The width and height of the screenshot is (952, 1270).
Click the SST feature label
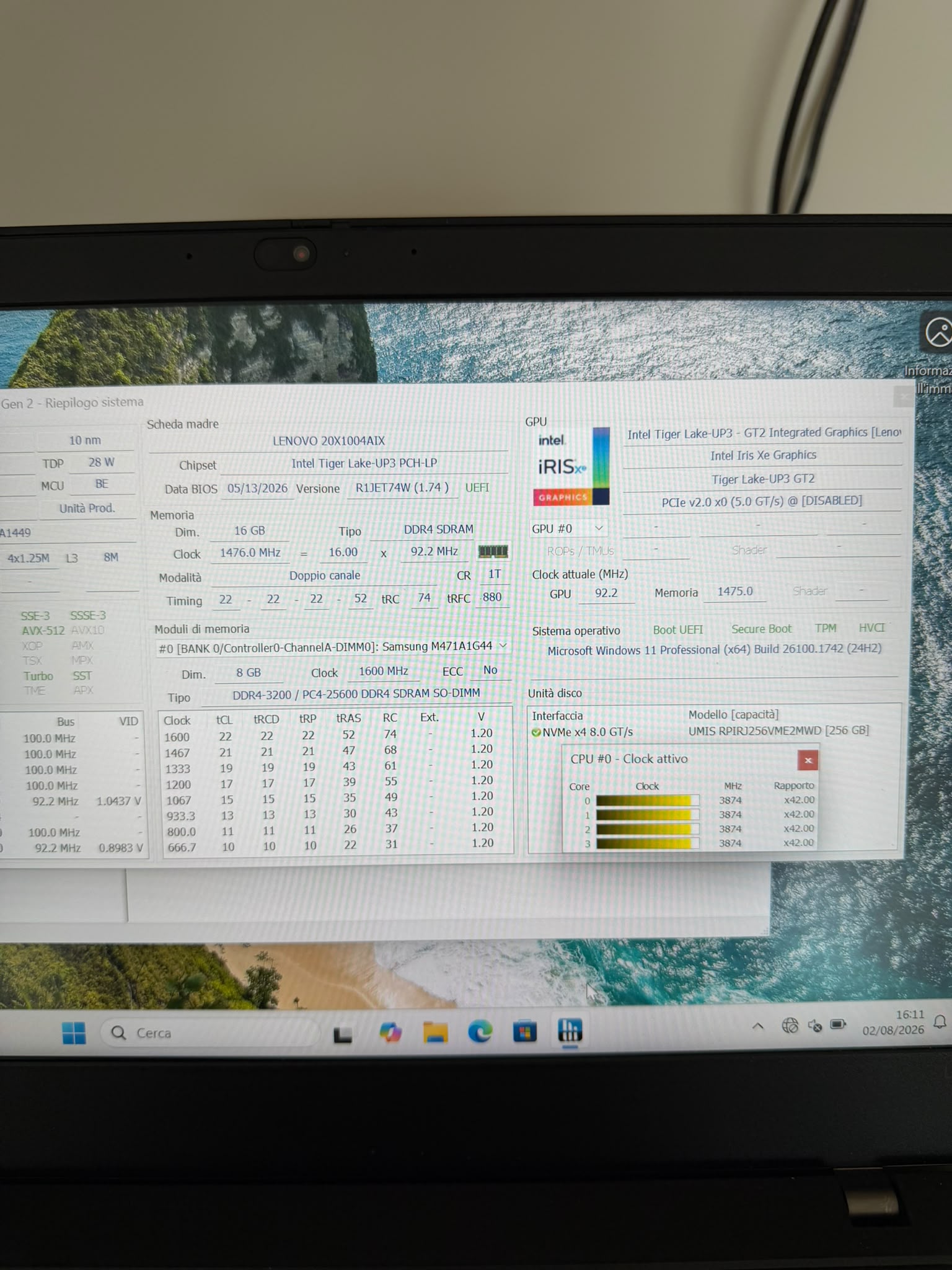82,676
